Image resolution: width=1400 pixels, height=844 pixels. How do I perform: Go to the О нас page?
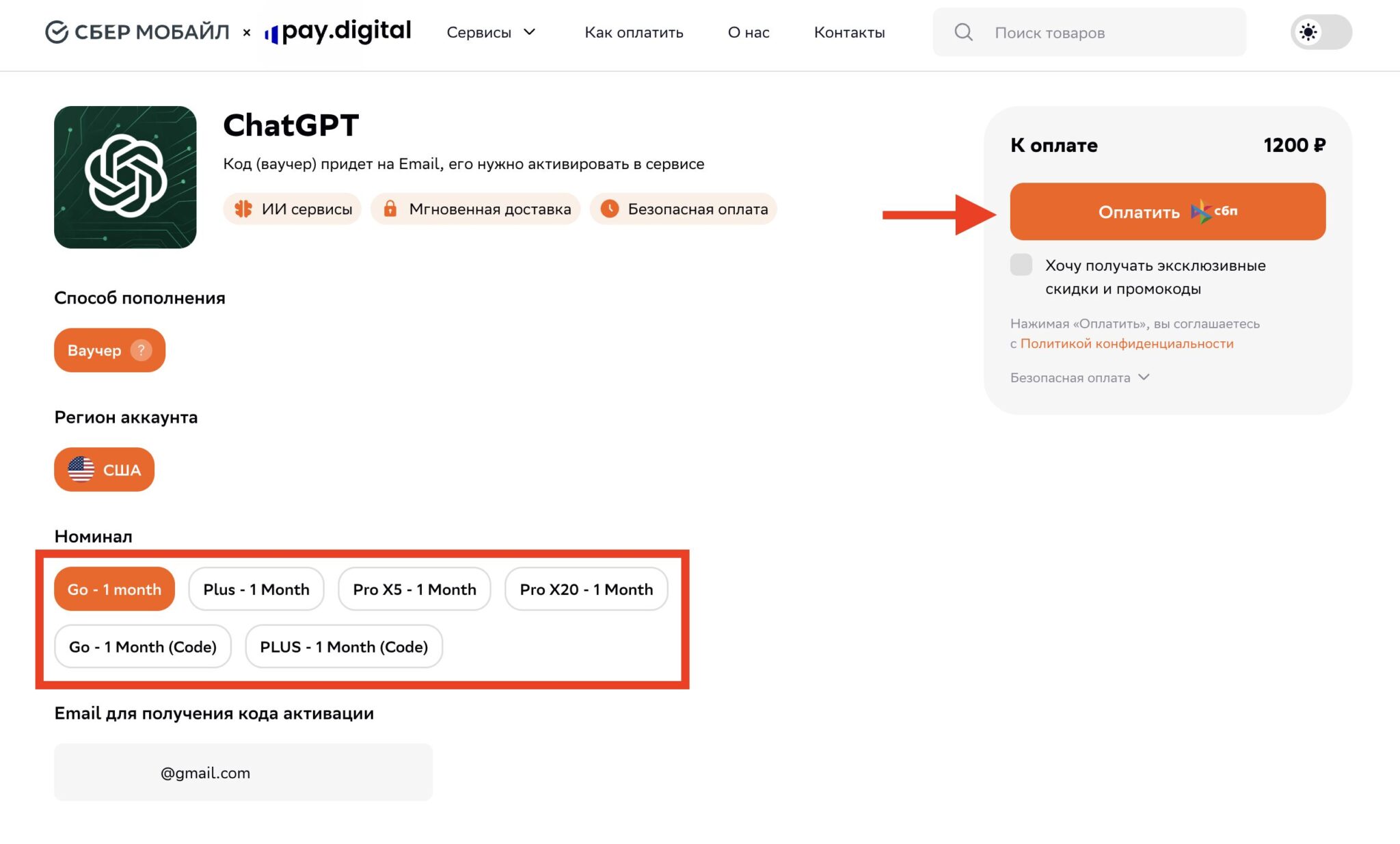pyautogui.click(x=749, y=32)
